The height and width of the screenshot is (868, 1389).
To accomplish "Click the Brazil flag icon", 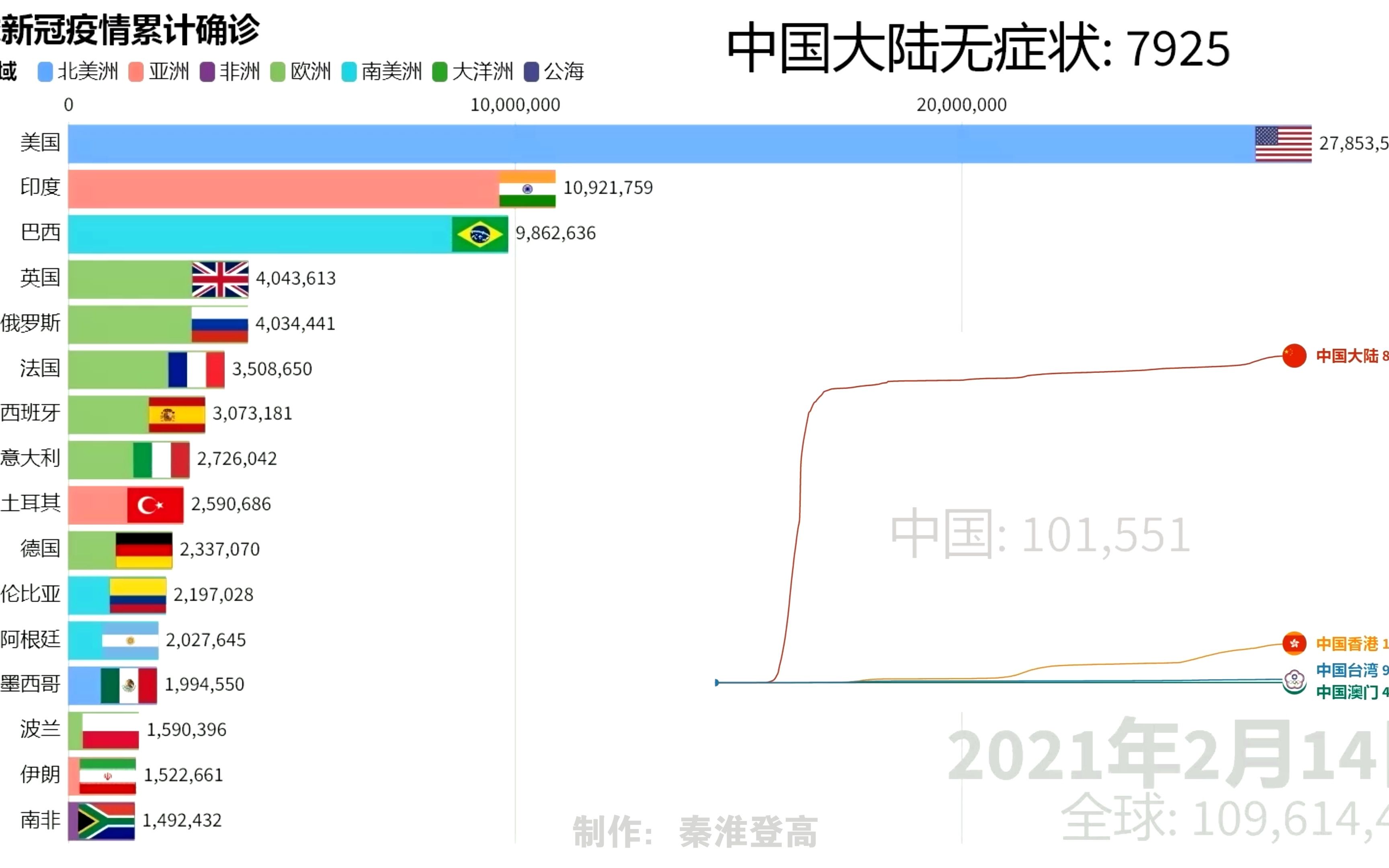I will pos(480,234).
